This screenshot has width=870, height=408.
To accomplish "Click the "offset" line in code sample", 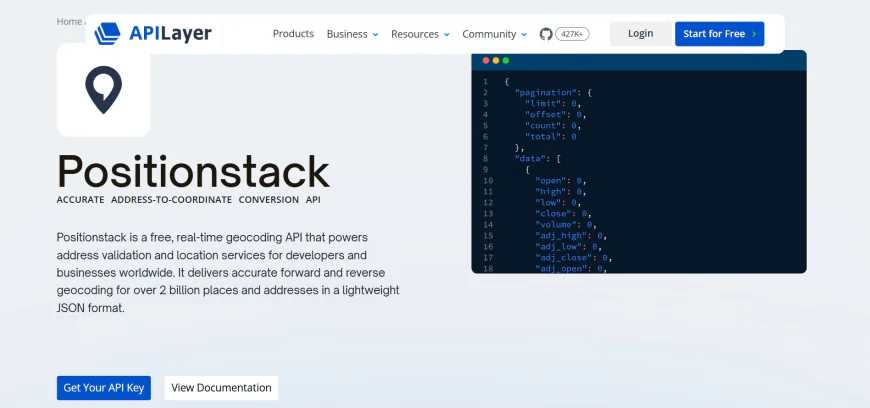I will [555, 114].
